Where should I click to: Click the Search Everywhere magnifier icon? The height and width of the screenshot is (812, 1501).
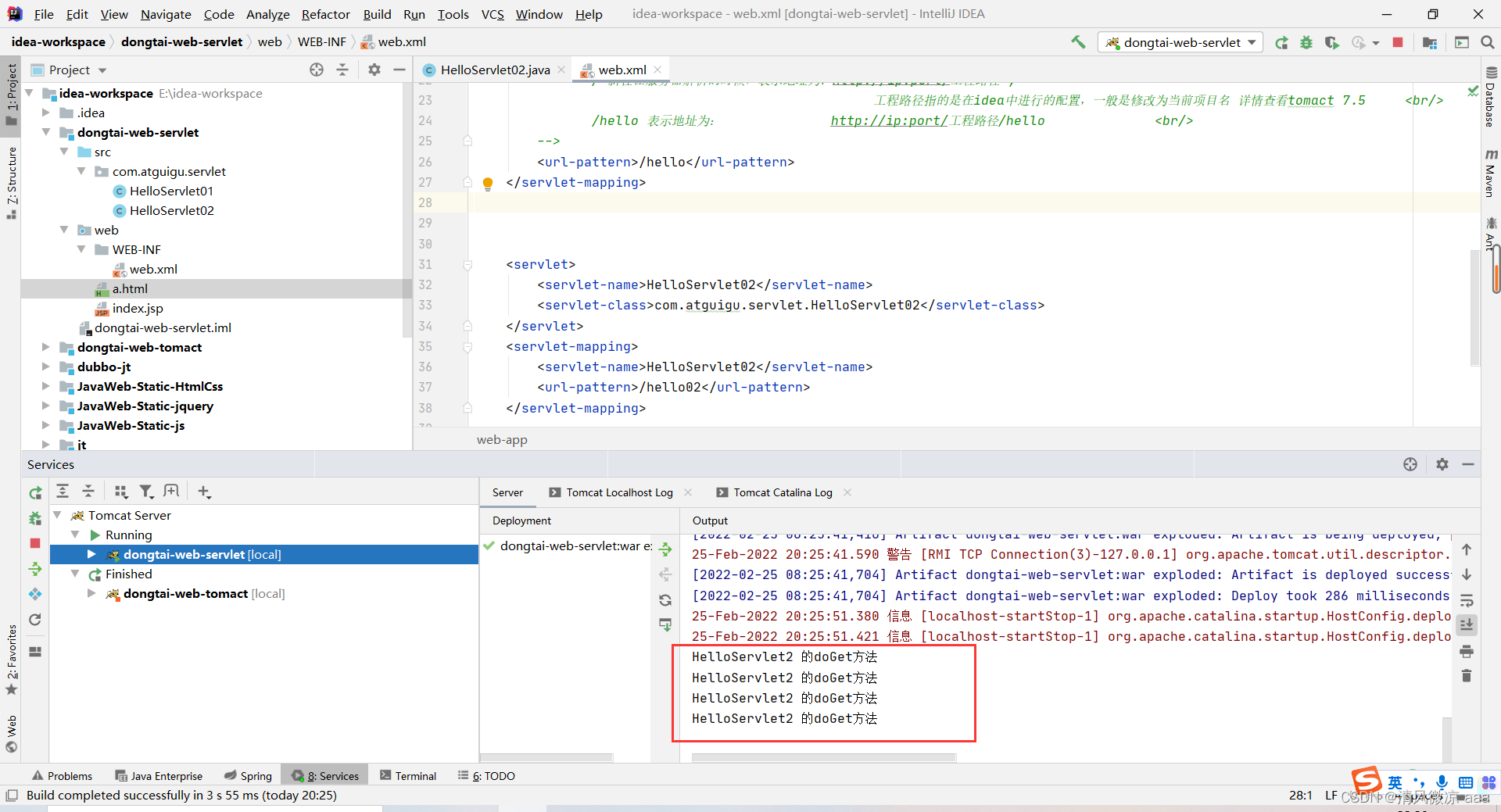1487,42
